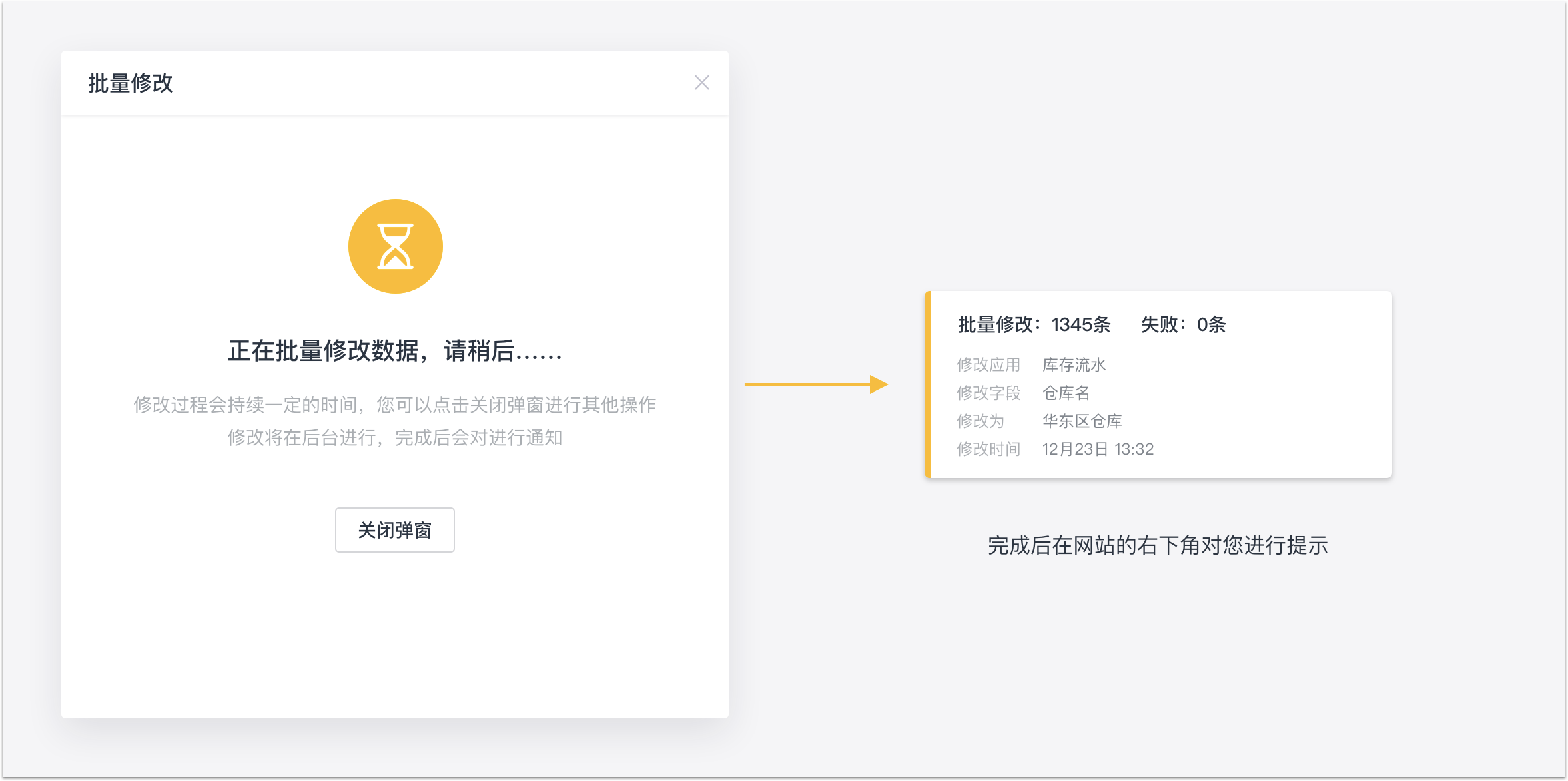Click the 12月23日 13:32 timestamp
The width and height of the screenshot is (1568, 781).
pyautogui.click(x=1098, y=449)
